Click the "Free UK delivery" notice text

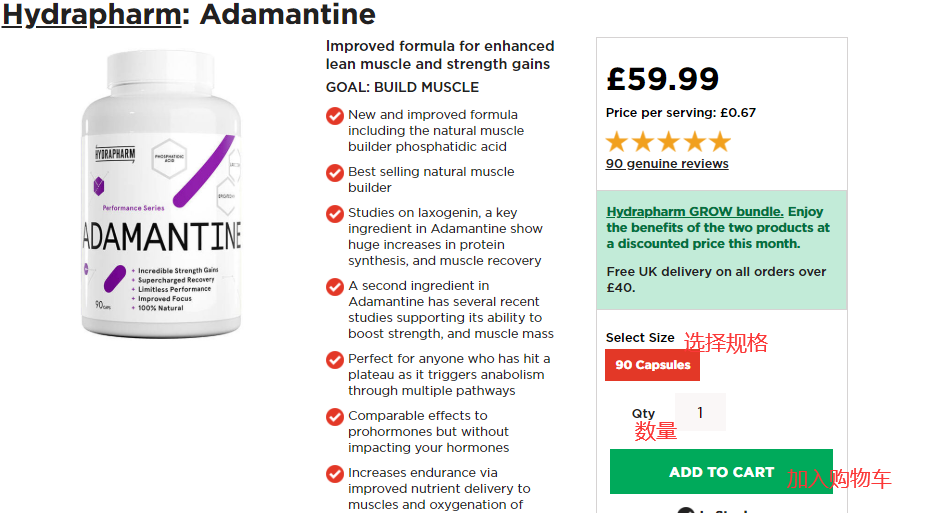(x=716, y=279)
